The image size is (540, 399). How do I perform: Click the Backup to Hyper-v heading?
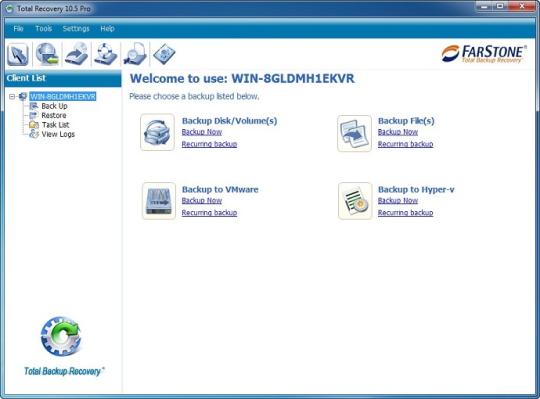tap(416, 189)
